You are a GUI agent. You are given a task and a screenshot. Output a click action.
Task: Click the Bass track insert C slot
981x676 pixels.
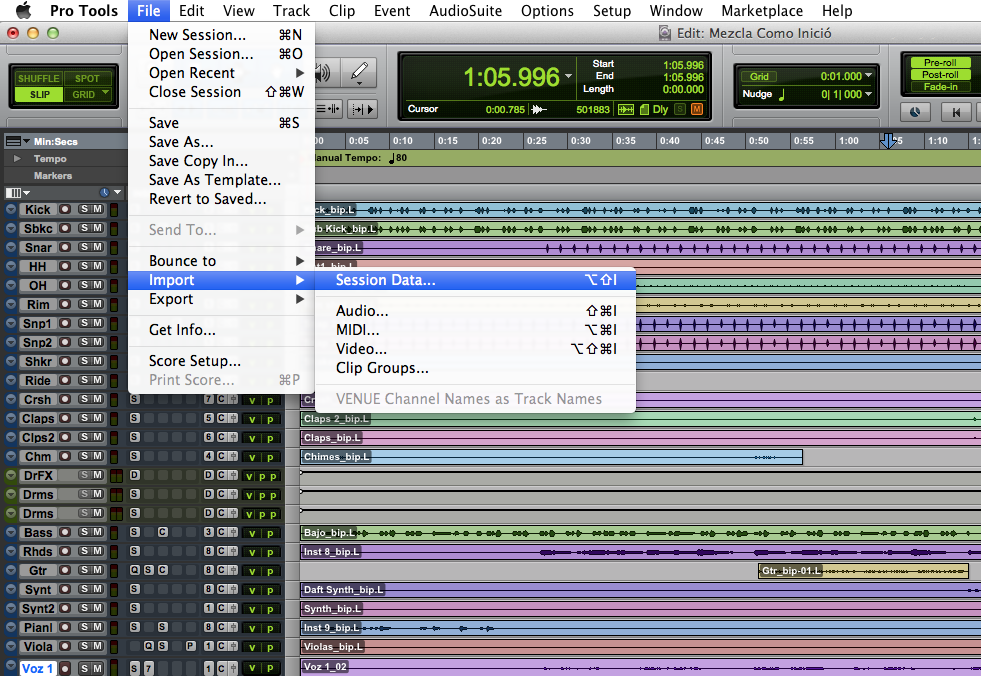click(162, 532)
